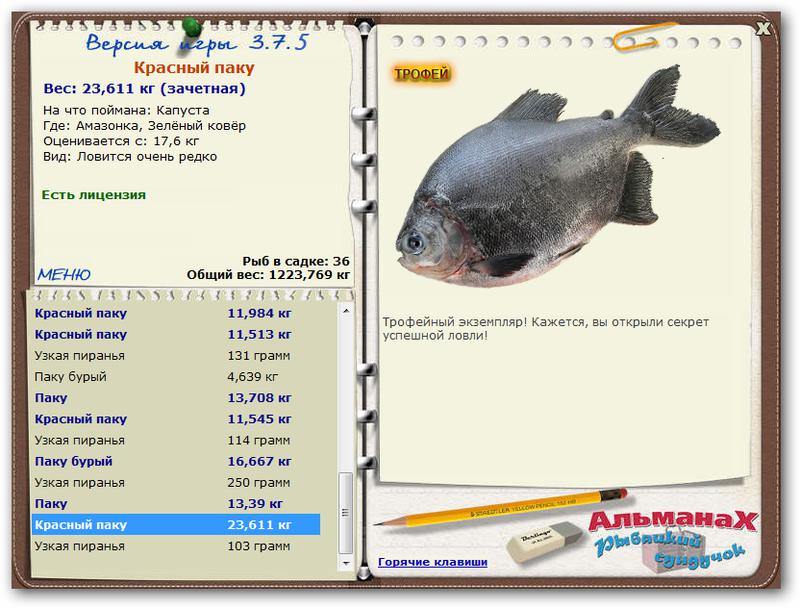Click the Трофейный экземпляр description text
Viewport: 800px width, 608px height.
tap(545, 328)
